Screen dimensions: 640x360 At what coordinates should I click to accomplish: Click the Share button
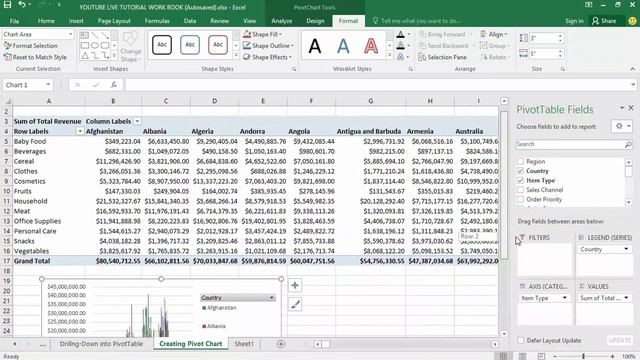(604, 21)
